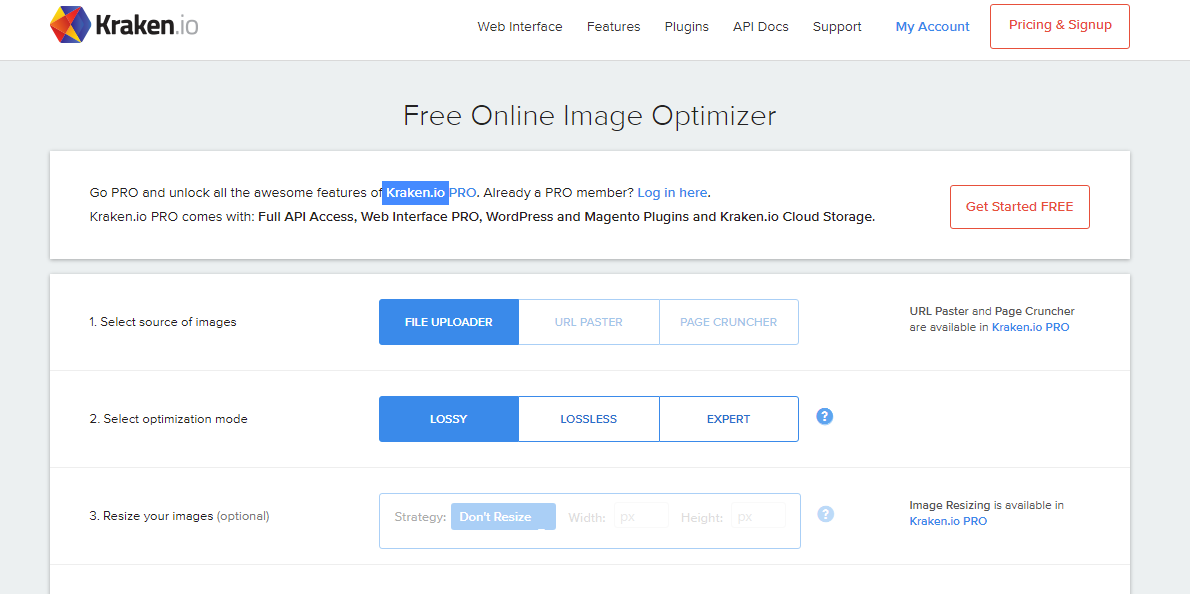
Task: Choose EXPERT optimization mode
Action: pyautogui.click(x=728, y=419)
